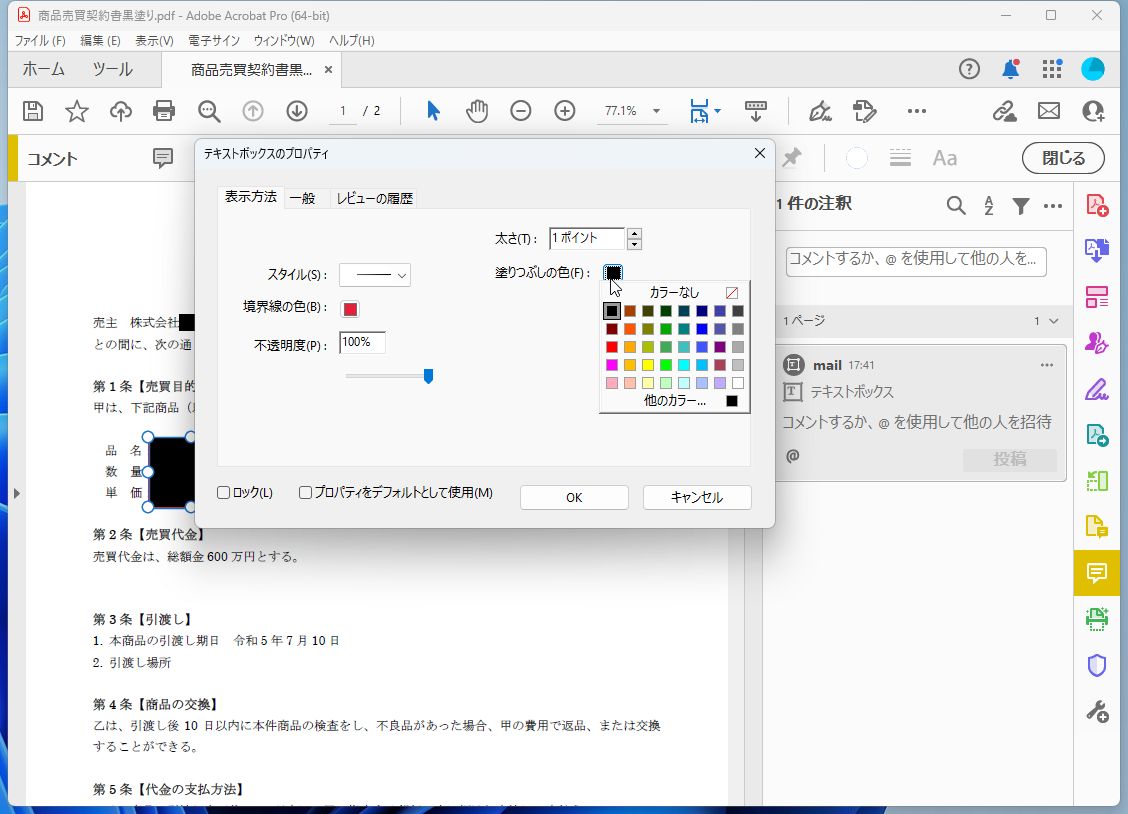This screenshot has width=1128, height=814.
Task: Click the cloud upload icon
Action: click(121, 111)
